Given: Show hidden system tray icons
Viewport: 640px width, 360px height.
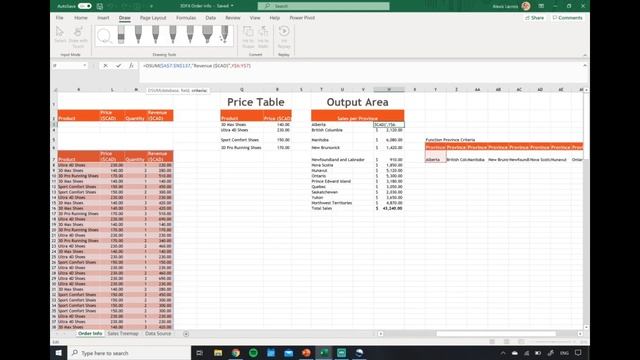Looking at the screenshot, I should pos(503,353).
